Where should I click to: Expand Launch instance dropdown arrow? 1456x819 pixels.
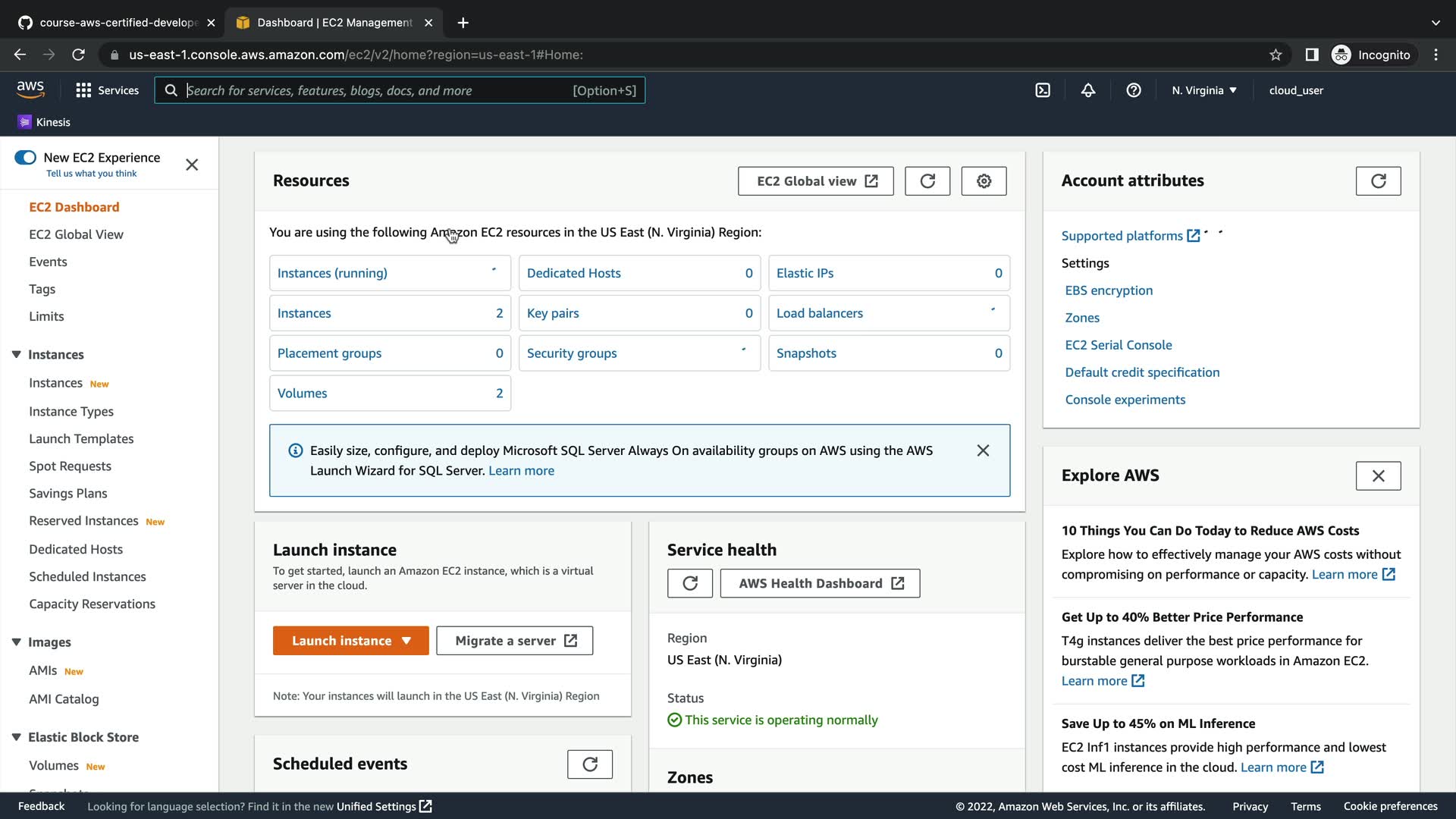(406, 641)
